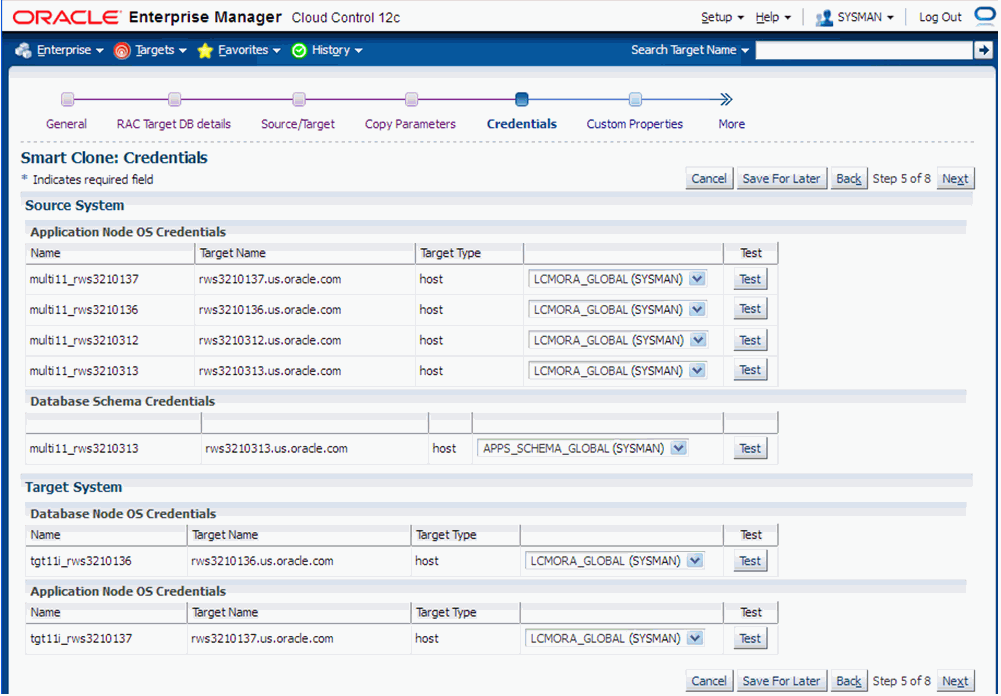Screen dimensions: 1001x696
Task: Test credentials for multi11_rws3210312
Action: click(750, 340)
